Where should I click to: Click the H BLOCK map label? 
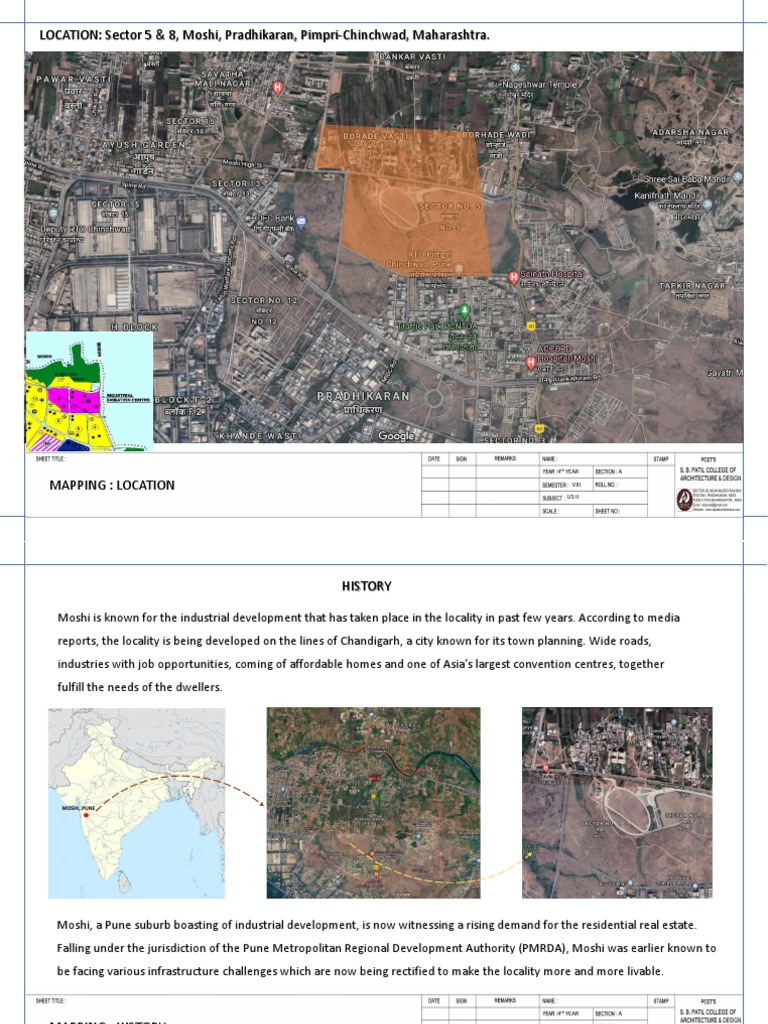click(x=134, y=327)
